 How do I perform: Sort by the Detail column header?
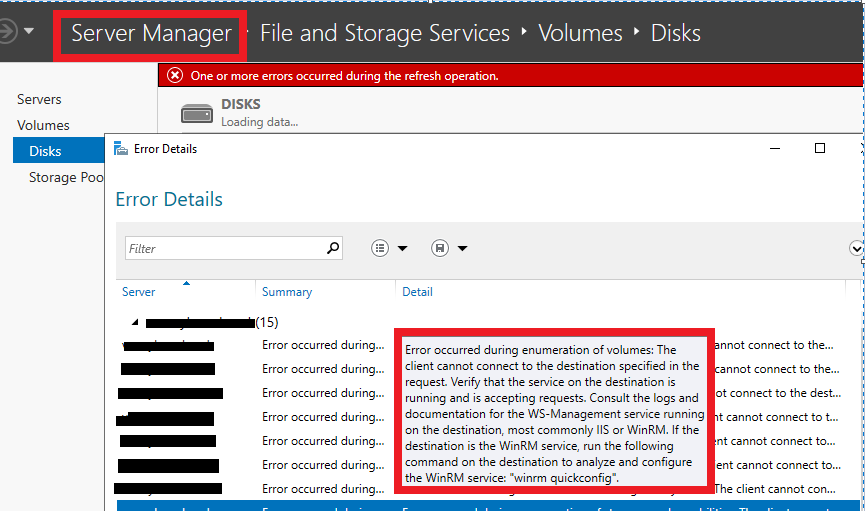[x=417, y=291]
